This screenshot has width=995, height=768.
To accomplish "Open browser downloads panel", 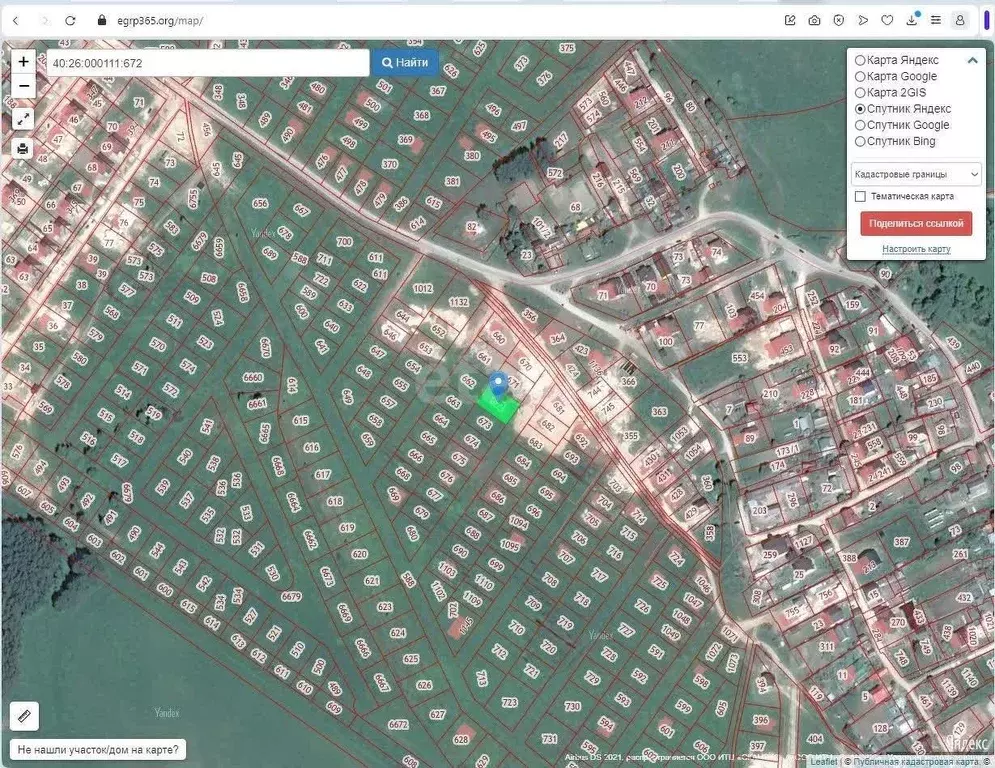I will [911, 20].
